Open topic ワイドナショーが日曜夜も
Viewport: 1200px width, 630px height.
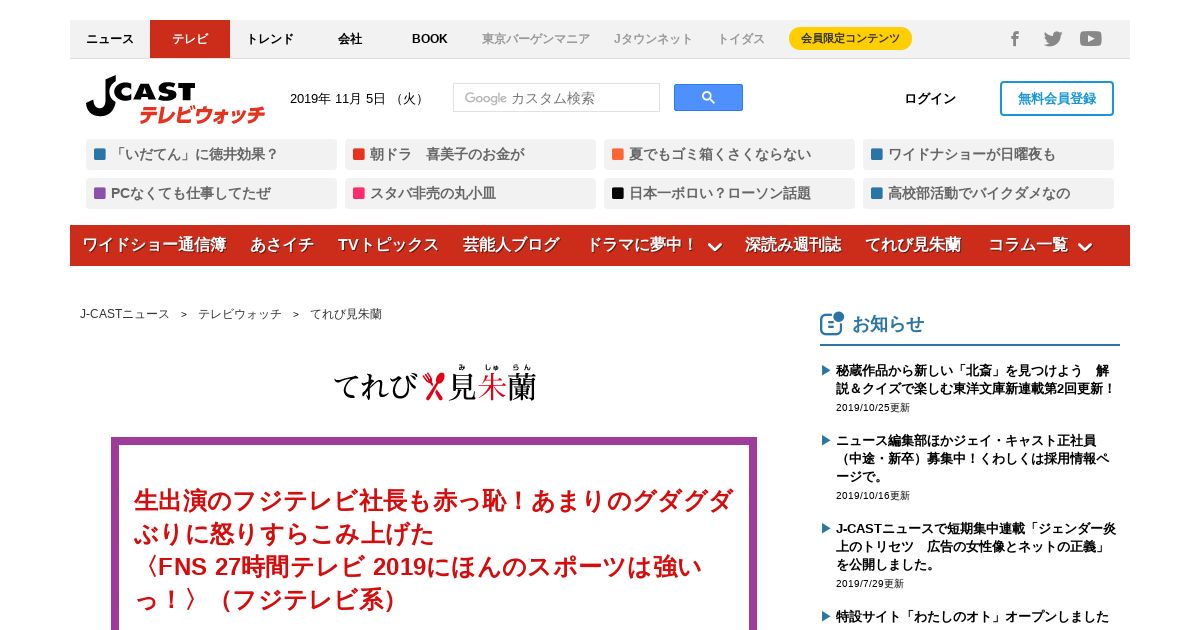pyautogui.click(x=988, y=154)
